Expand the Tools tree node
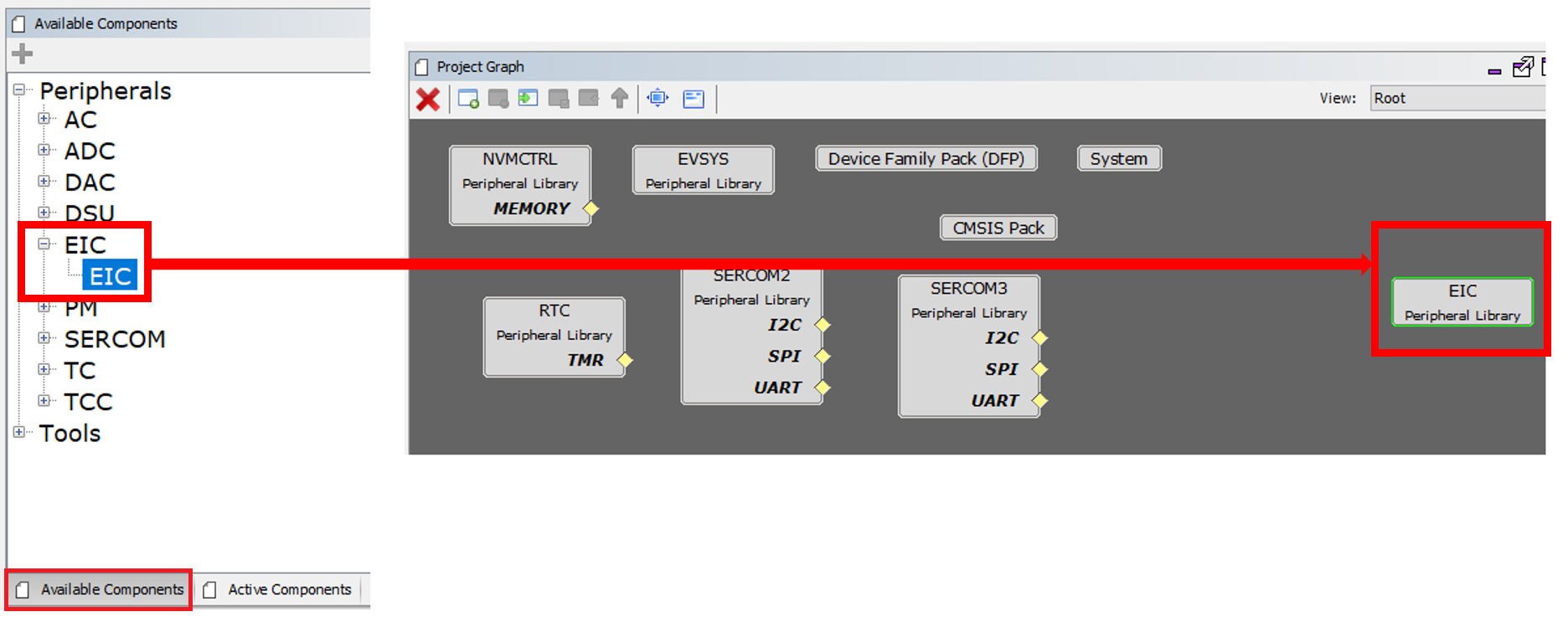The height and width of the screenshot is (622, 1568). [19, 432]
